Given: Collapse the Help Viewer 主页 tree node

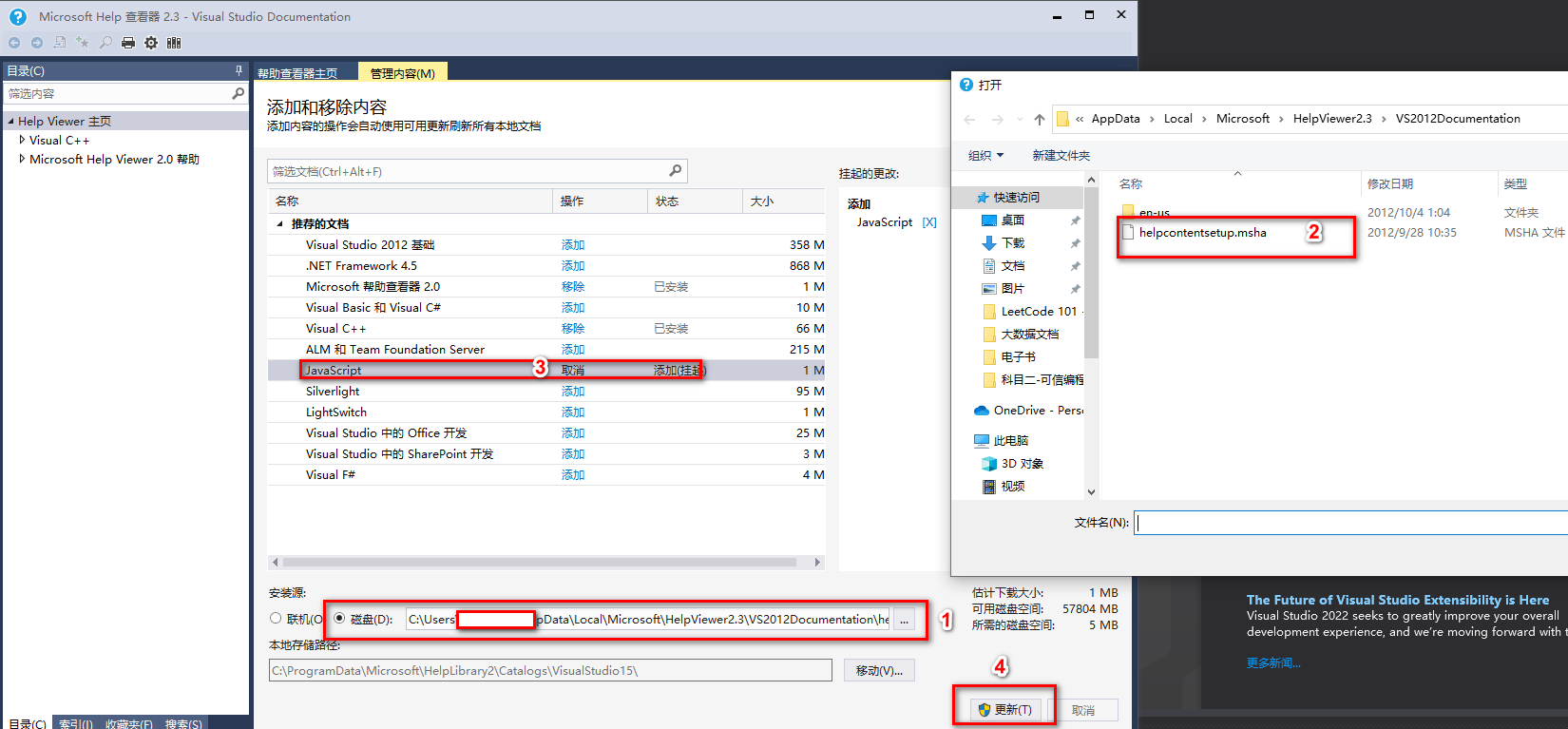Looking at the screenshot, I should [11, 121].
